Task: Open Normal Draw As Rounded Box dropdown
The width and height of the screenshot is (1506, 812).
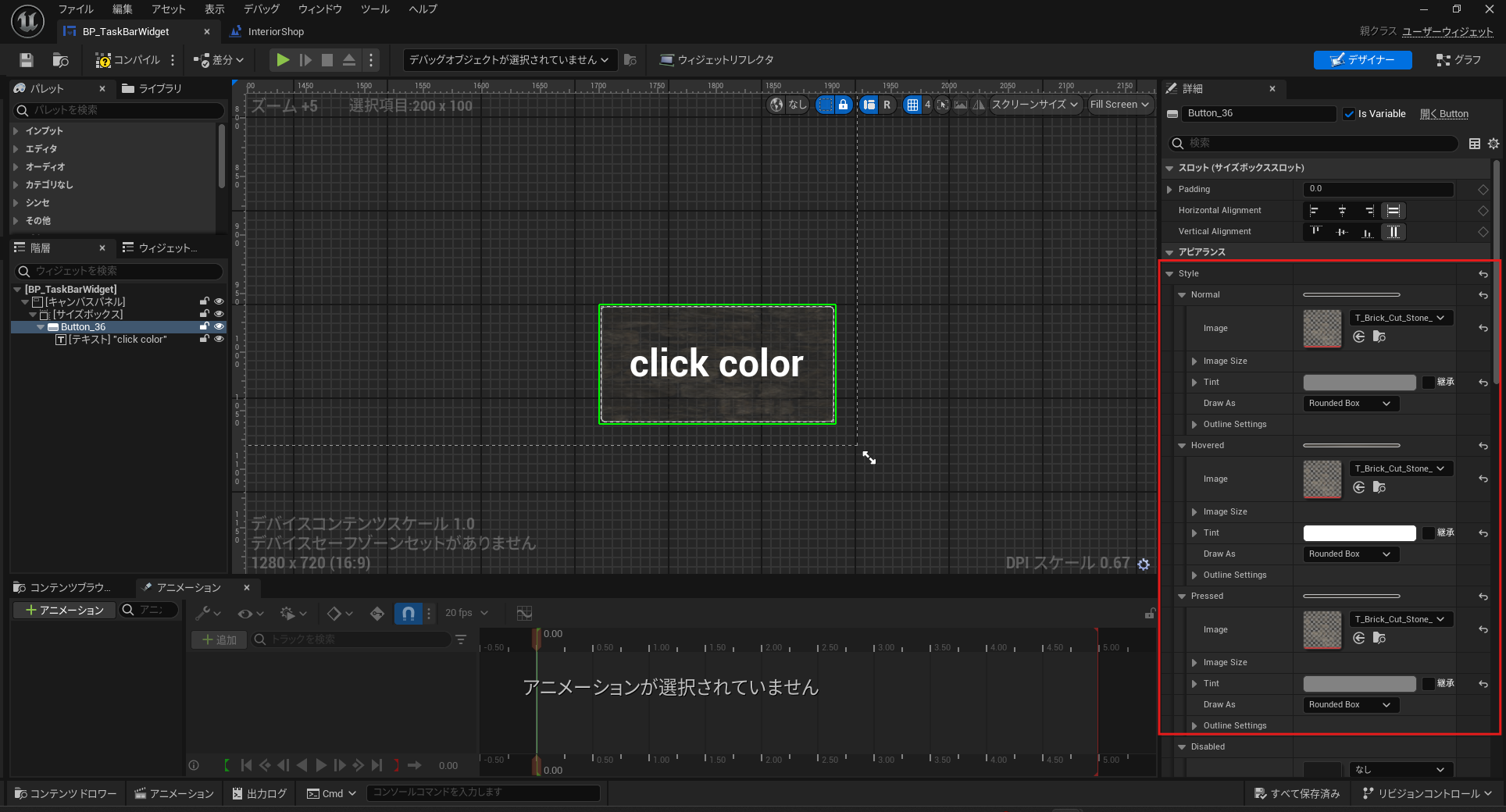Action: [1351, 404]
